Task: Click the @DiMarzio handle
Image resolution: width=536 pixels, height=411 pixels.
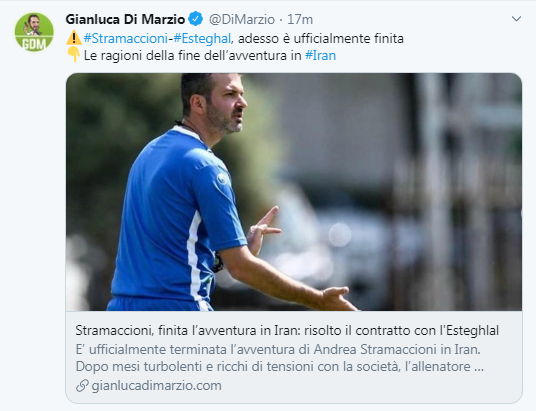Action: (x=242, y=19)
